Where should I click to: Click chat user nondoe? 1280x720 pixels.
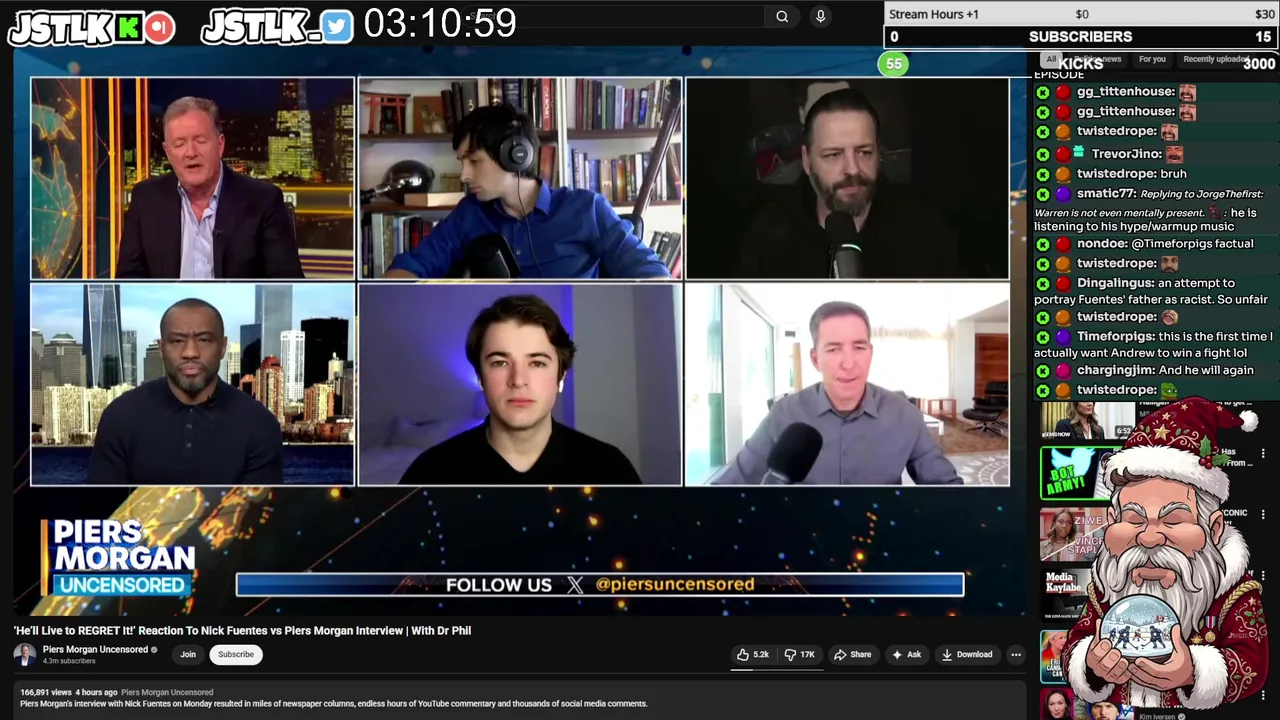(1102, 244)
